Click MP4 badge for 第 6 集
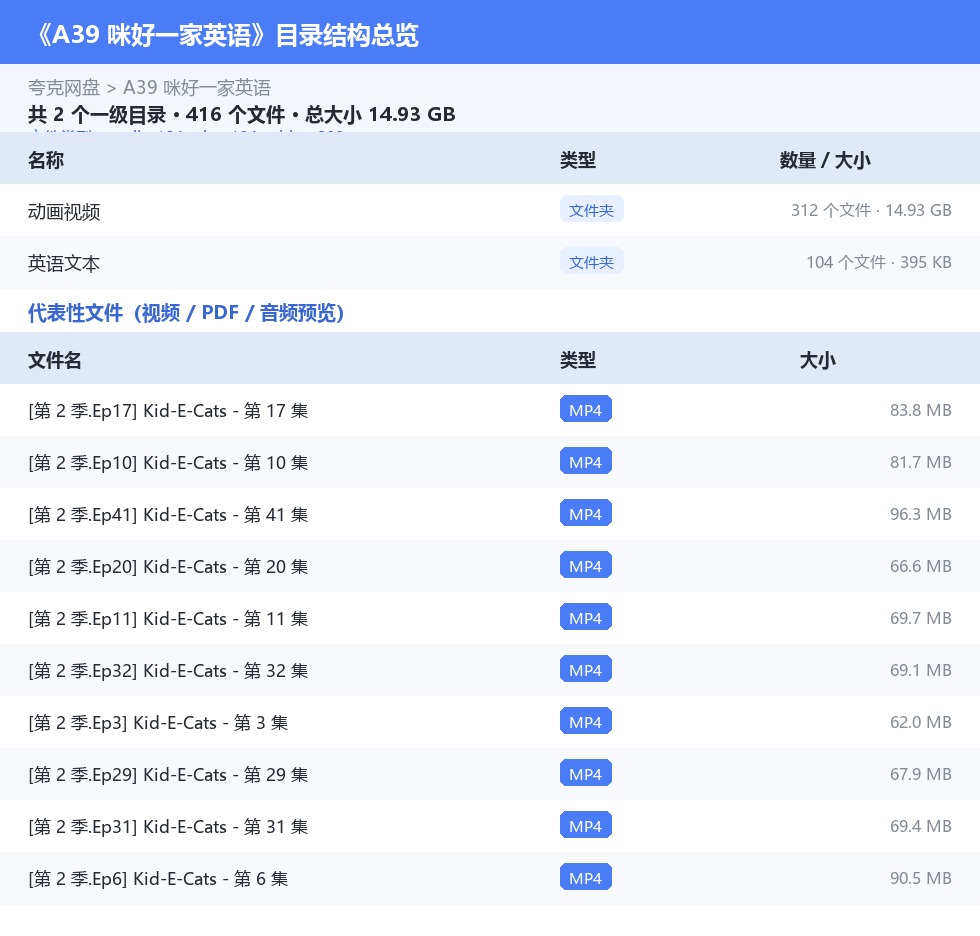The width and height of the screenshot is (980, 936). pyautogui.click(x=586, y=877)
